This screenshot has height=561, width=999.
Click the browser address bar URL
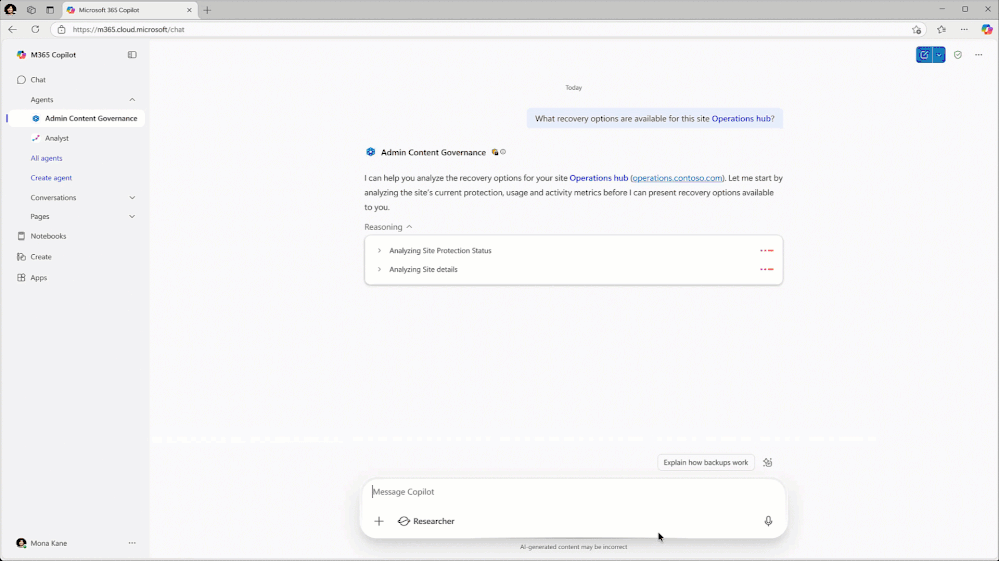click(x=128, y=29)
